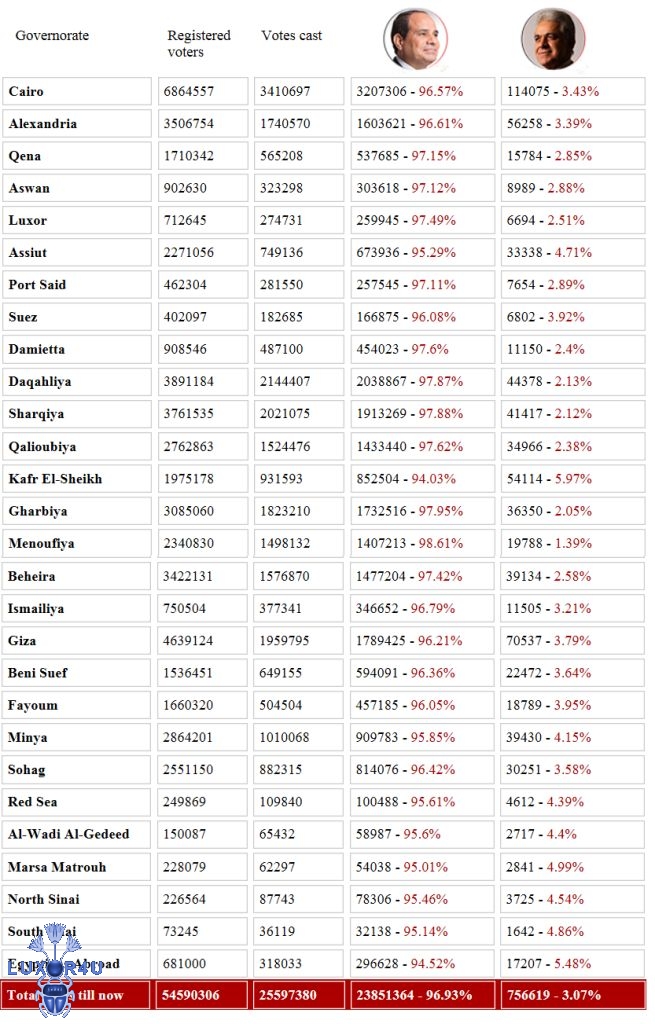Viewport: 655px width, 1024px height.
Task: Select the Al-Wadi Al-Gedeed row label
Action: [77, 834]
